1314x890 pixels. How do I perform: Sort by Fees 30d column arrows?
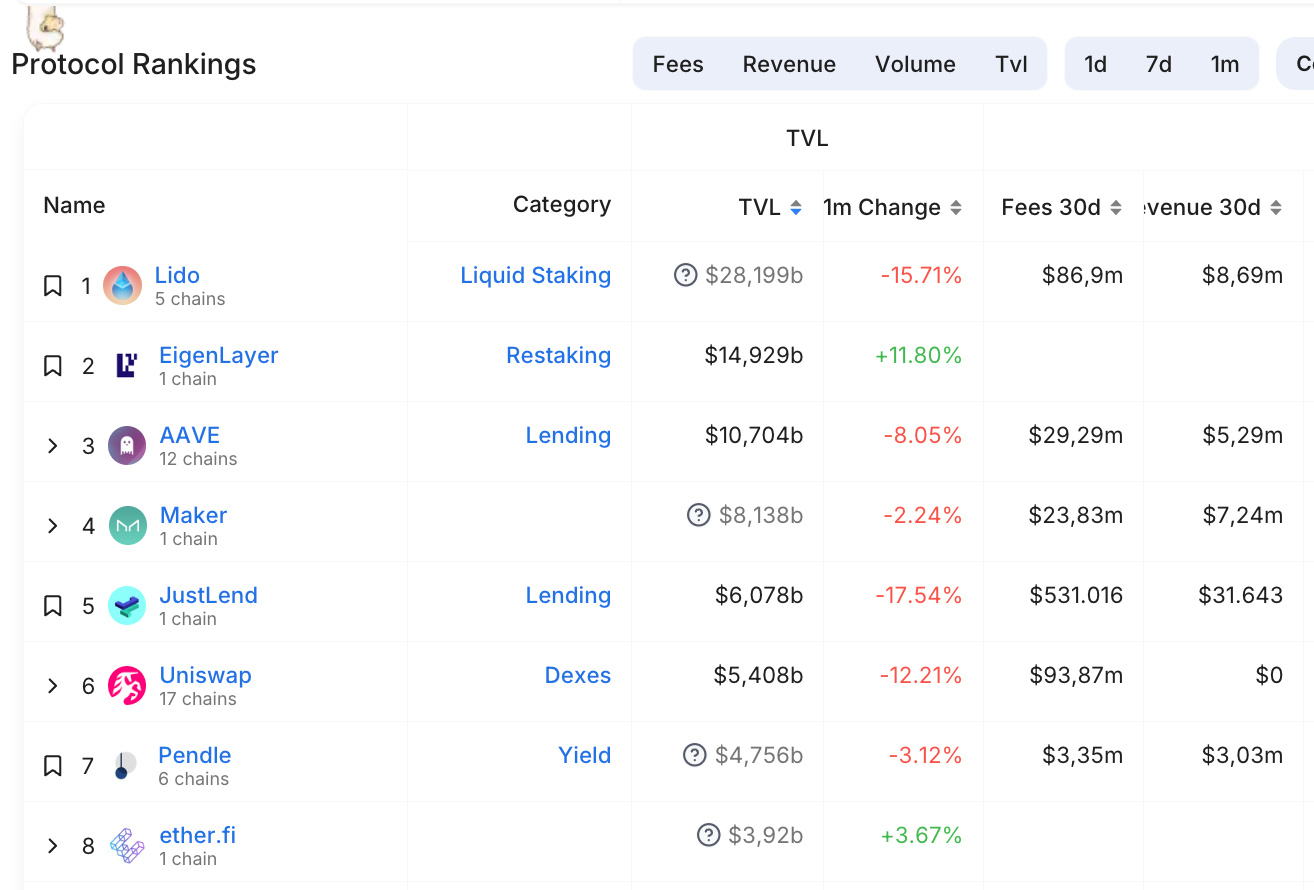coord(1116,207)
